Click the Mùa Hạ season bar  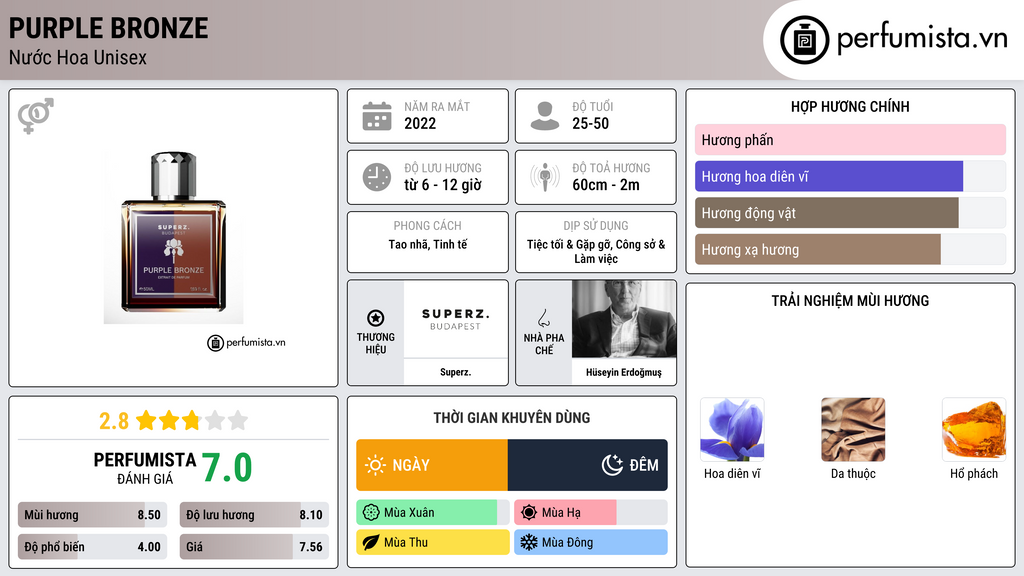click(591, 513)
